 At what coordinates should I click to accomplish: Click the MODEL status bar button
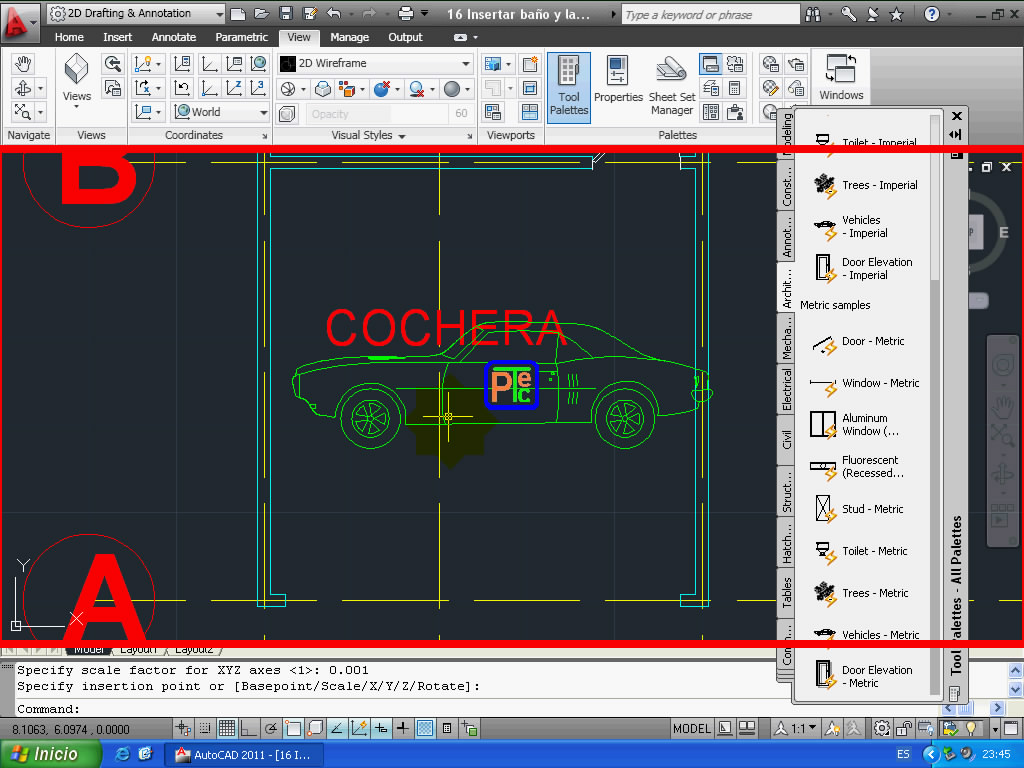coord(692,728)
